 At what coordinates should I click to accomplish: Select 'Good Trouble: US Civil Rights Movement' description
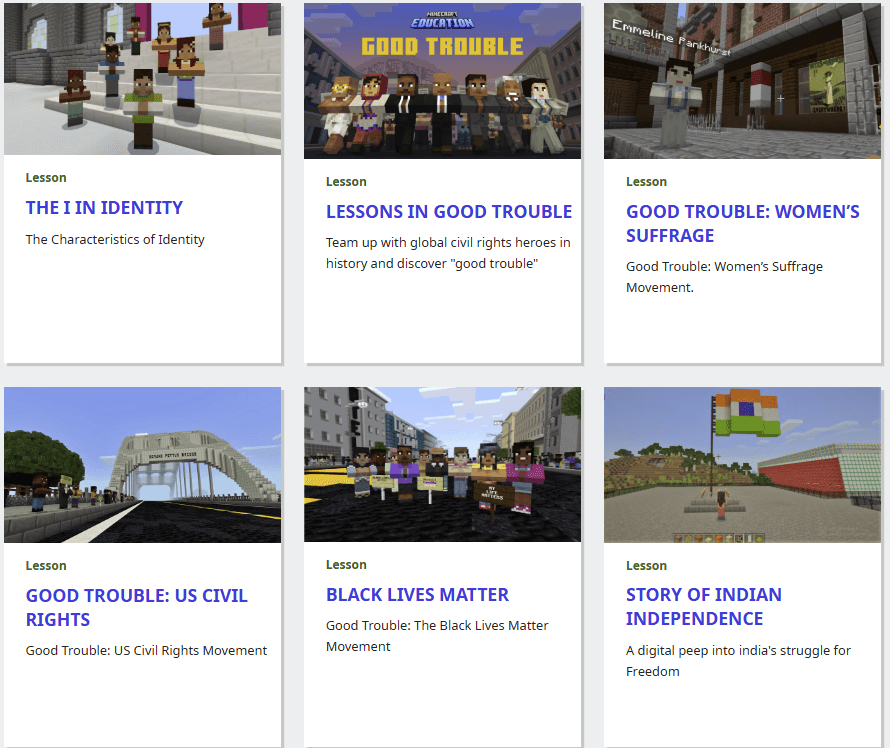(x=146, y=650)
